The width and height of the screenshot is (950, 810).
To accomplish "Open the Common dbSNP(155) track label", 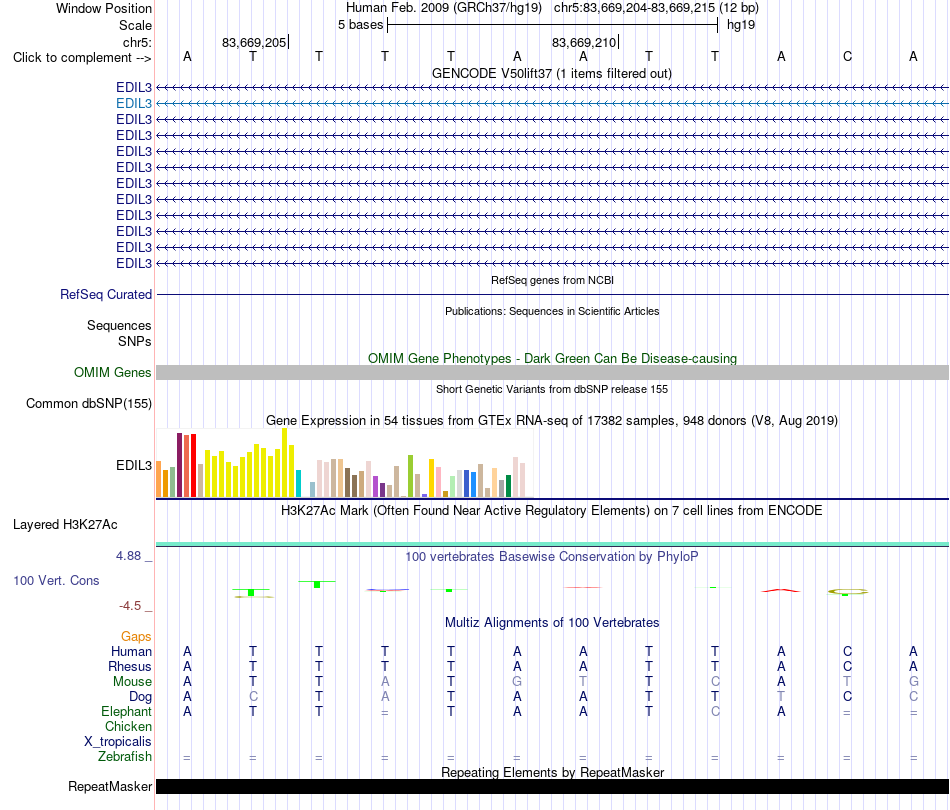I will click(89, 403).
